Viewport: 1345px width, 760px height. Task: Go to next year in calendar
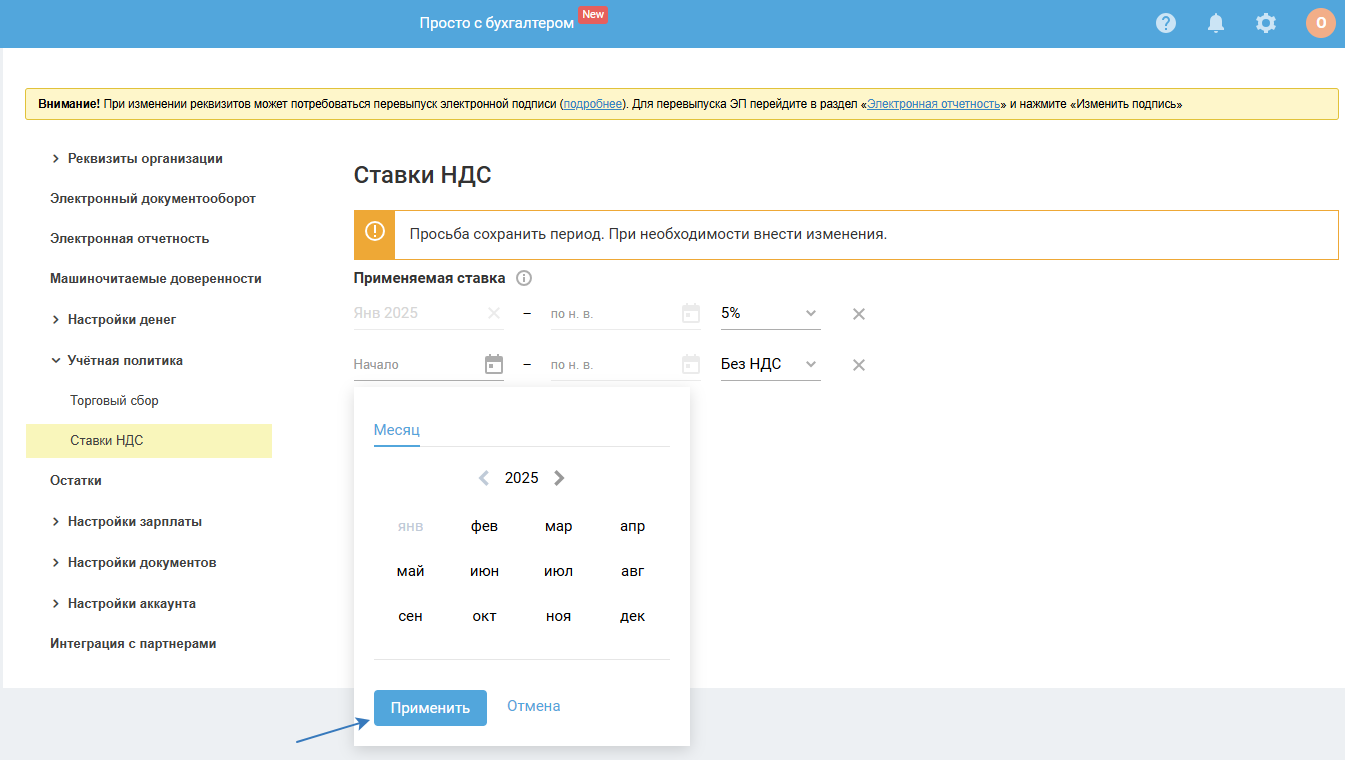point(559,478)
